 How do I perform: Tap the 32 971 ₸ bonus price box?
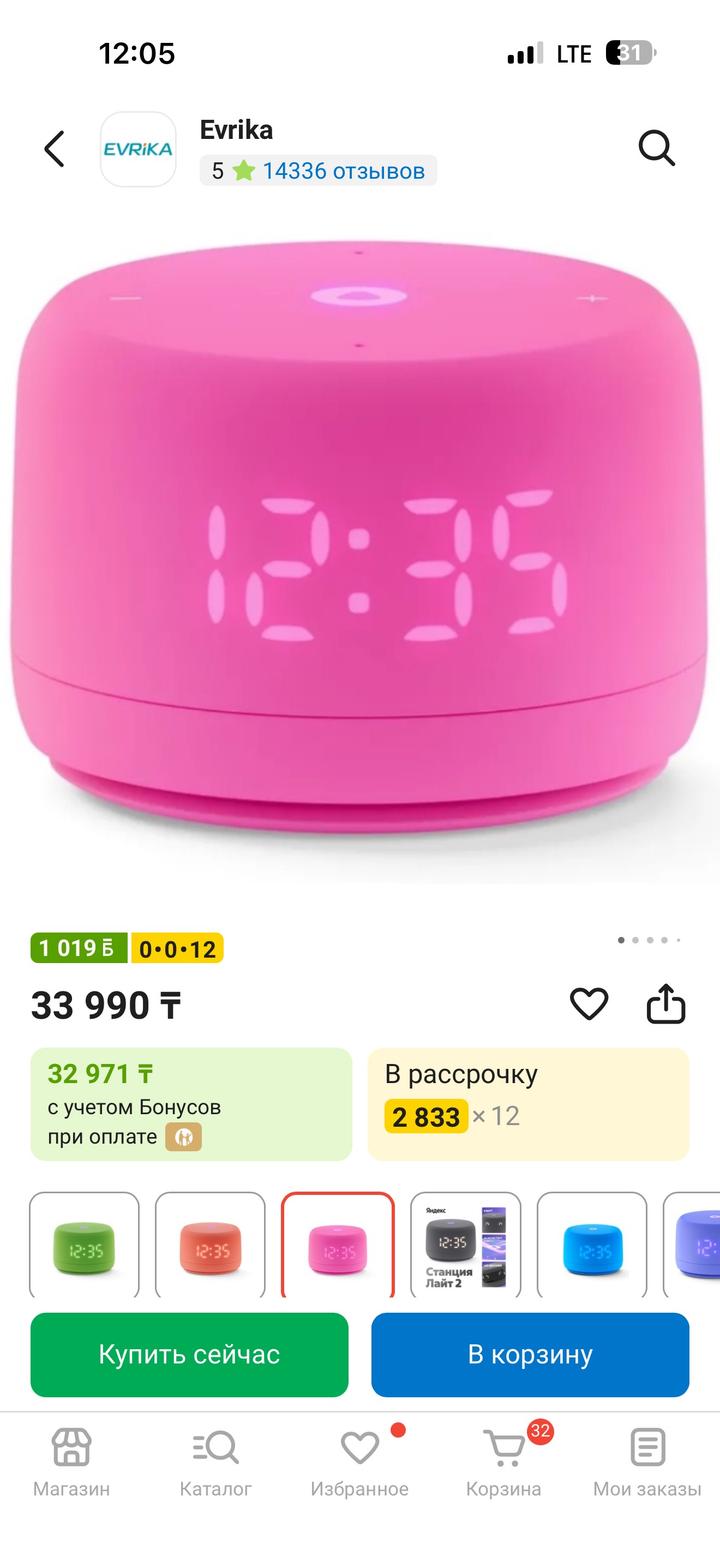click(x=191, y=1104)
